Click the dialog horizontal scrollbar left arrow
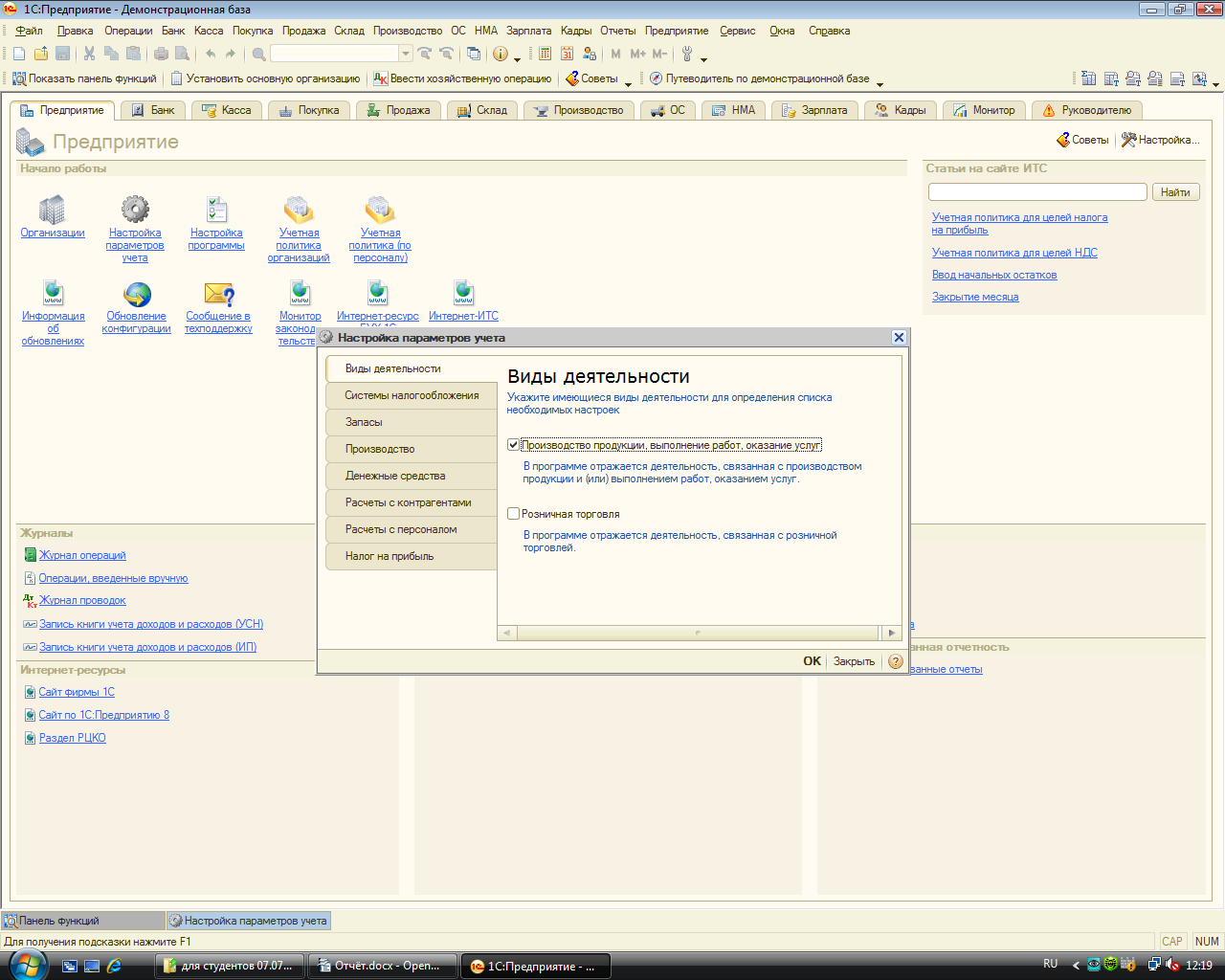 point(507,633)
